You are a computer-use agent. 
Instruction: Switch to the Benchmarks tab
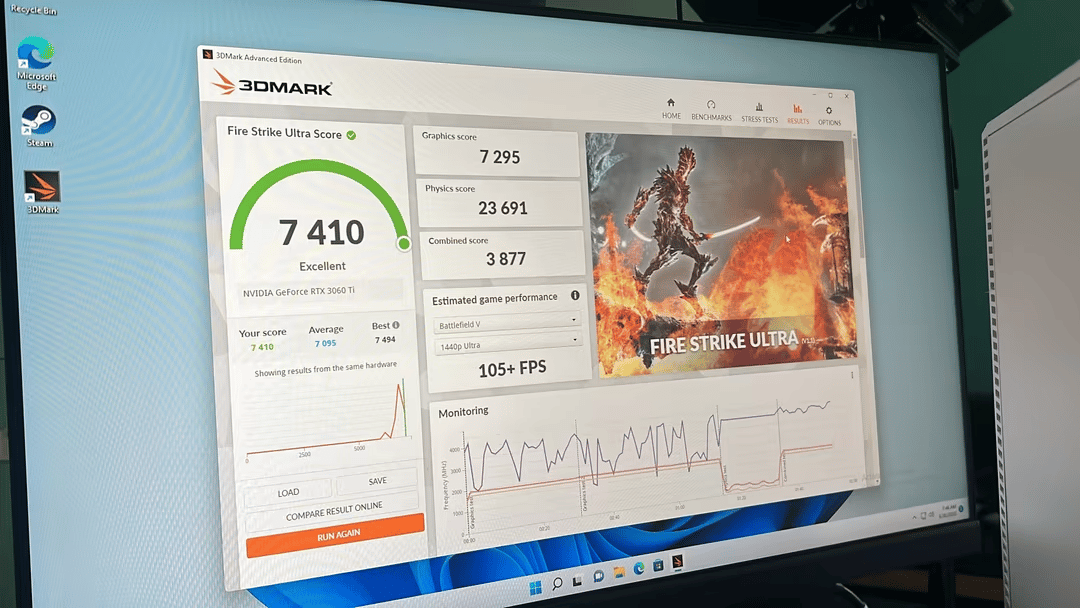click(711, 111)
